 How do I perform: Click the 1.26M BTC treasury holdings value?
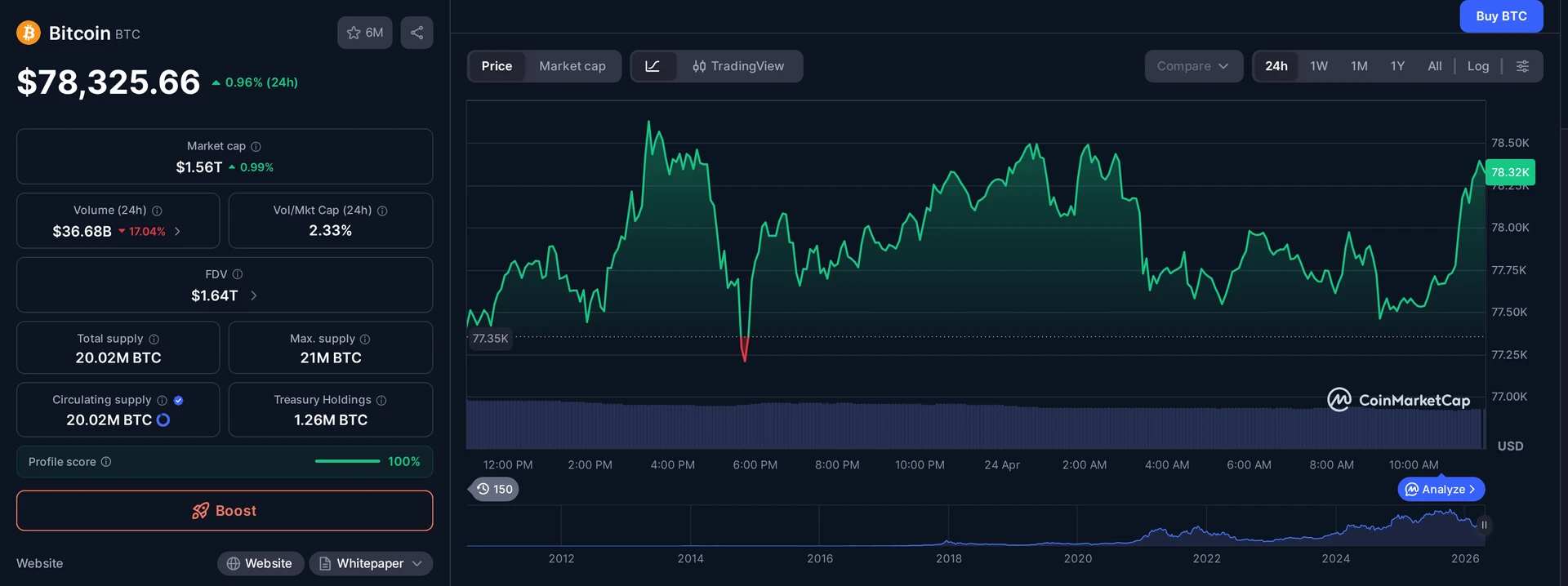point(331,420)
